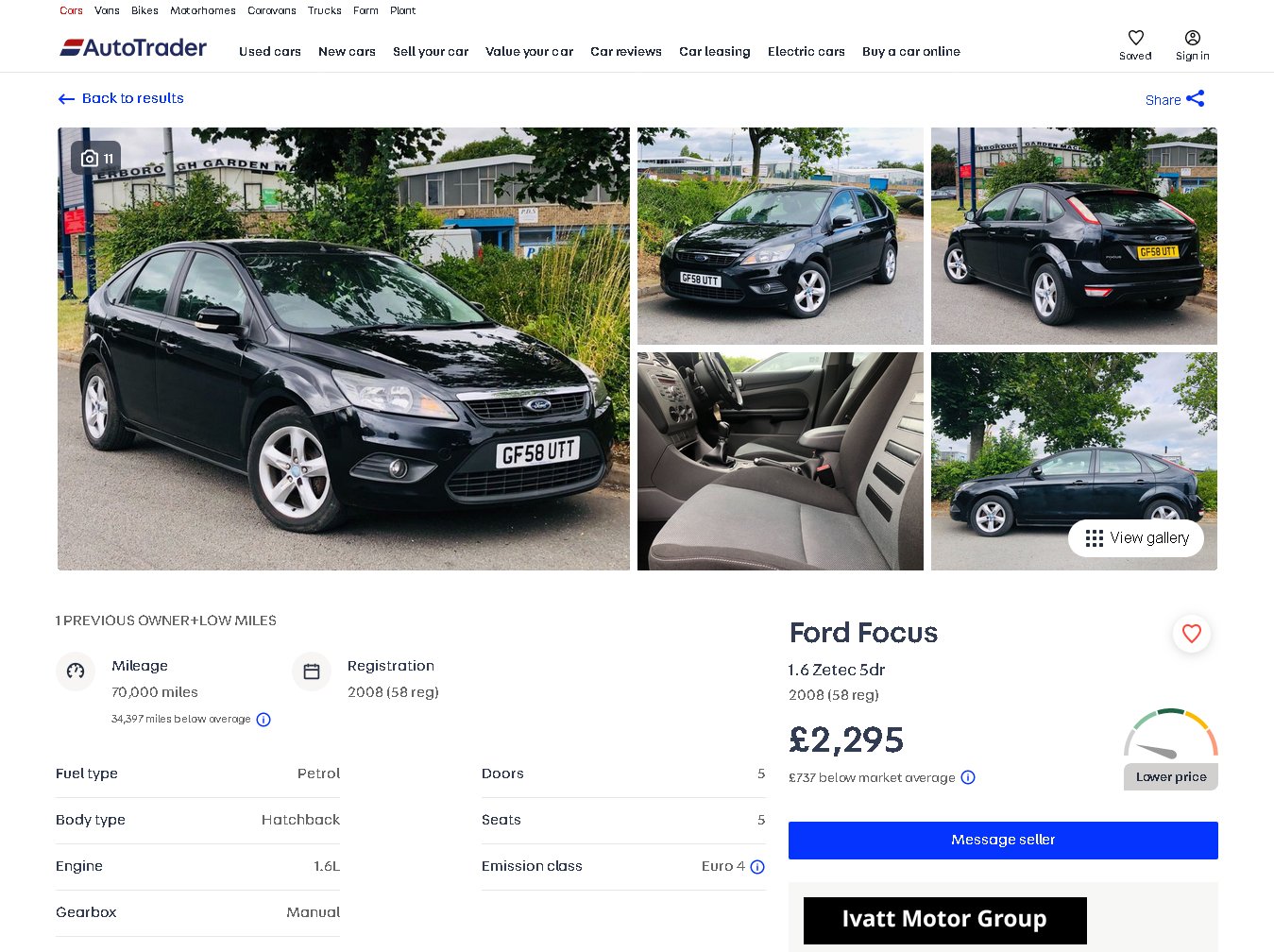
Task: Open the Car leasing link
Action: pyautogui.click(x=714, y=52)
